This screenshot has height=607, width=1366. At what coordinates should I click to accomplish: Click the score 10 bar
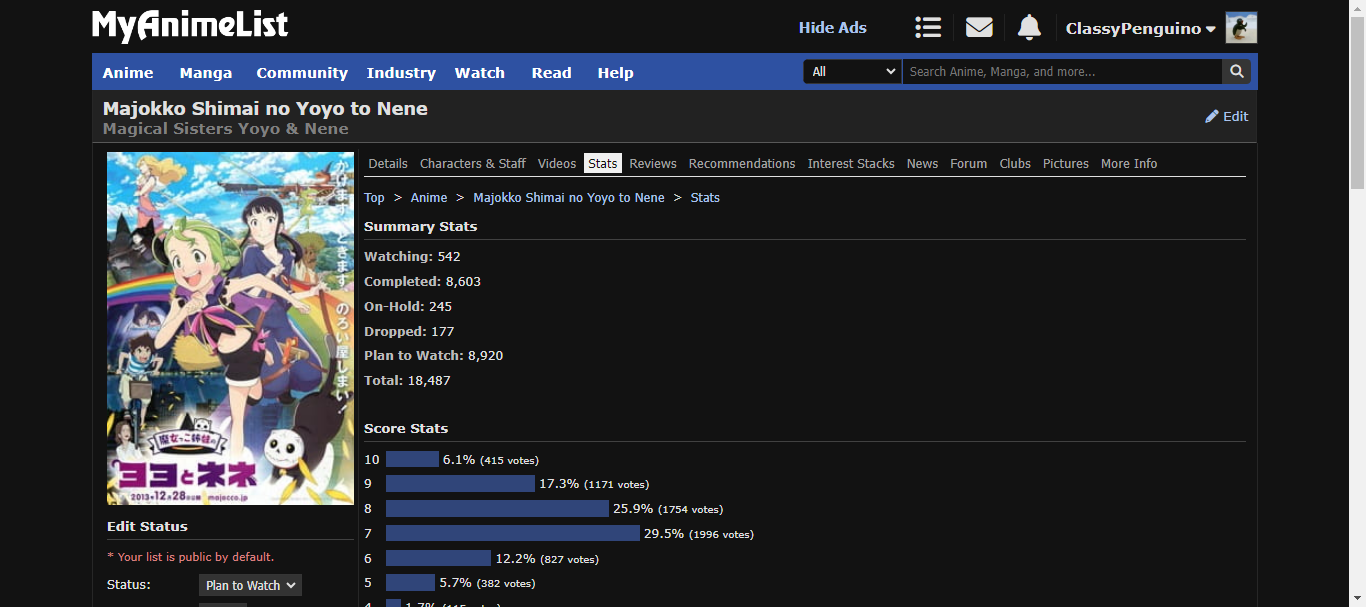pos(412,460)
